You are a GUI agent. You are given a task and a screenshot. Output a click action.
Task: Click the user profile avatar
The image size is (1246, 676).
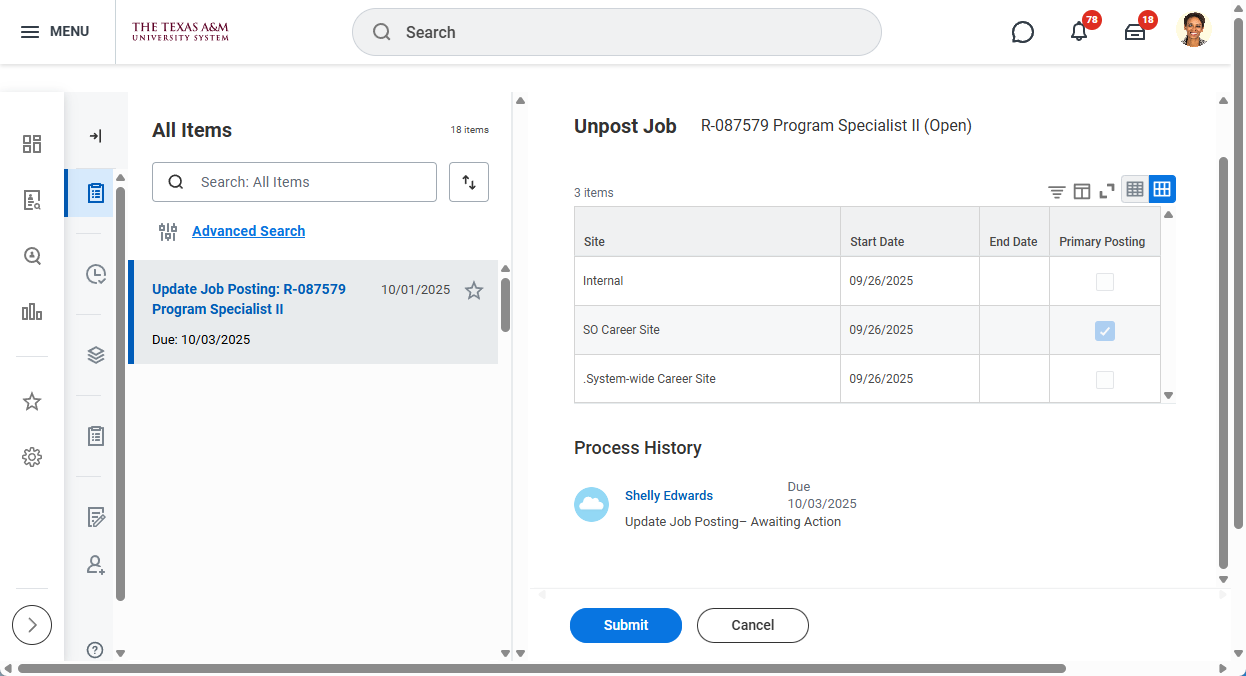click(x=1193, y=31)
